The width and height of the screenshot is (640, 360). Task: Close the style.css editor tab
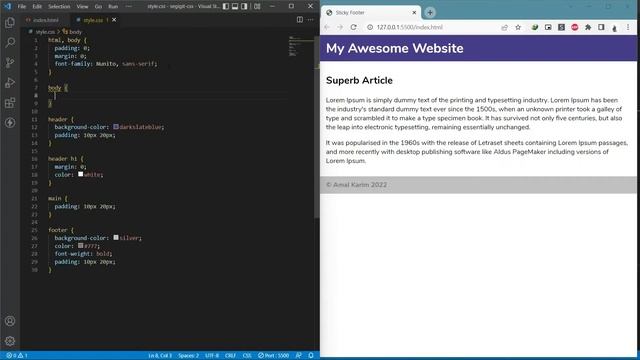(114, 20)
